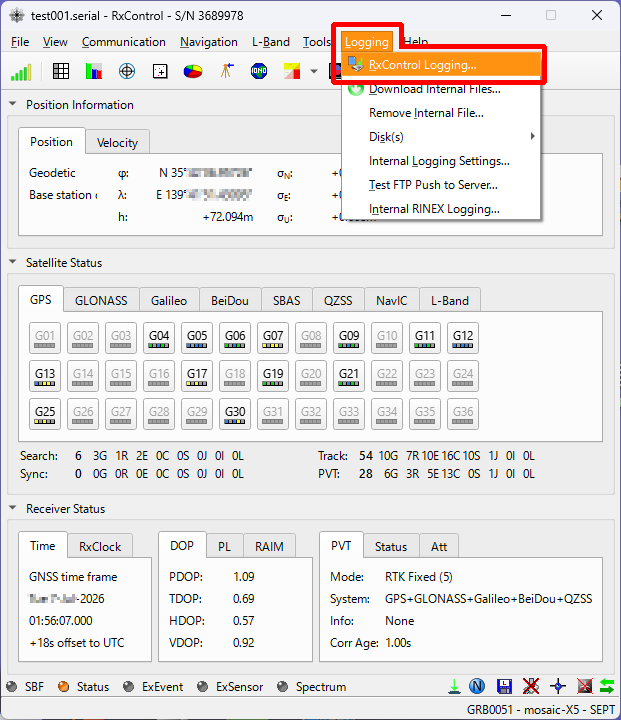Select Internal Logging Settings menu entry
Image resolution: width=621 pixels, height=720 pixels.
coord(441,161)
